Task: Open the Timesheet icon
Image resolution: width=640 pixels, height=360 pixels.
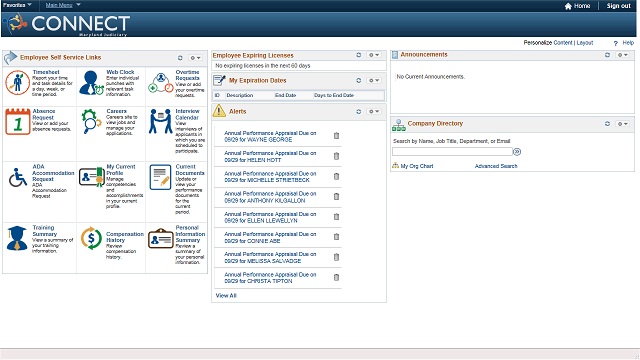Action: click(x=17, y=82)
